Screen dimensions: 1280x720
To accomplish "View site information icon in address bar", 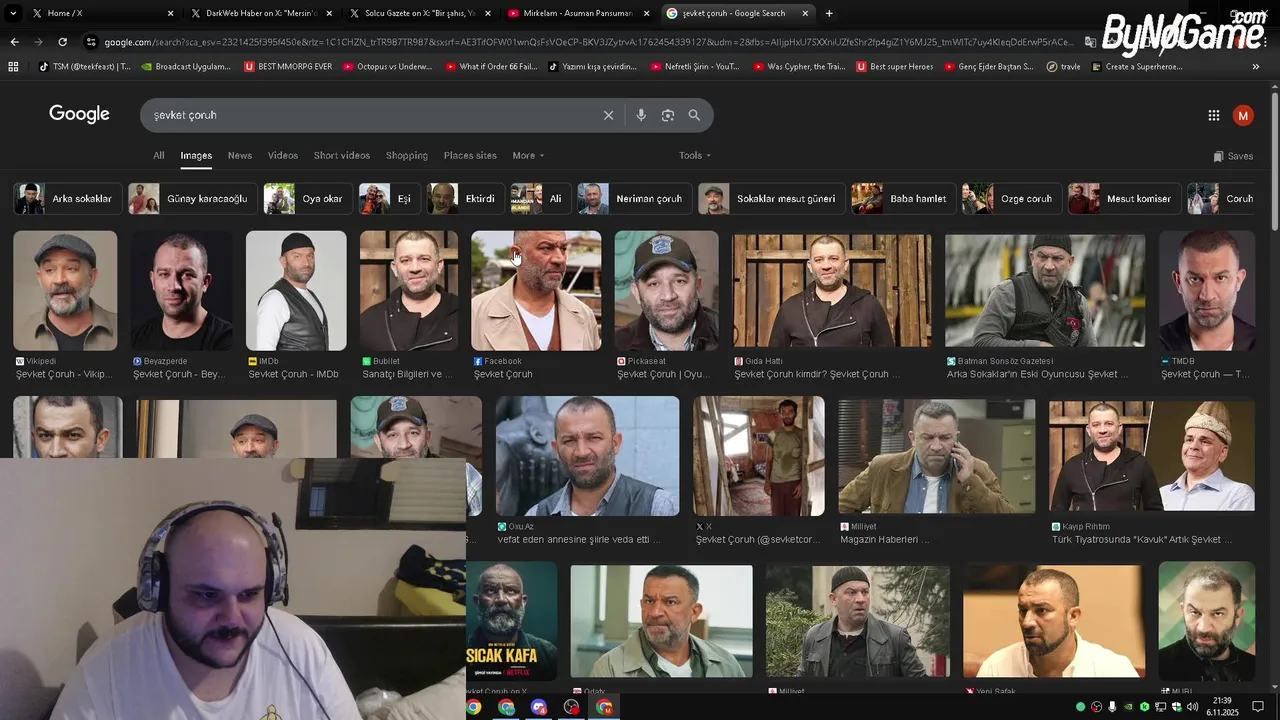I will click(92, 42).
